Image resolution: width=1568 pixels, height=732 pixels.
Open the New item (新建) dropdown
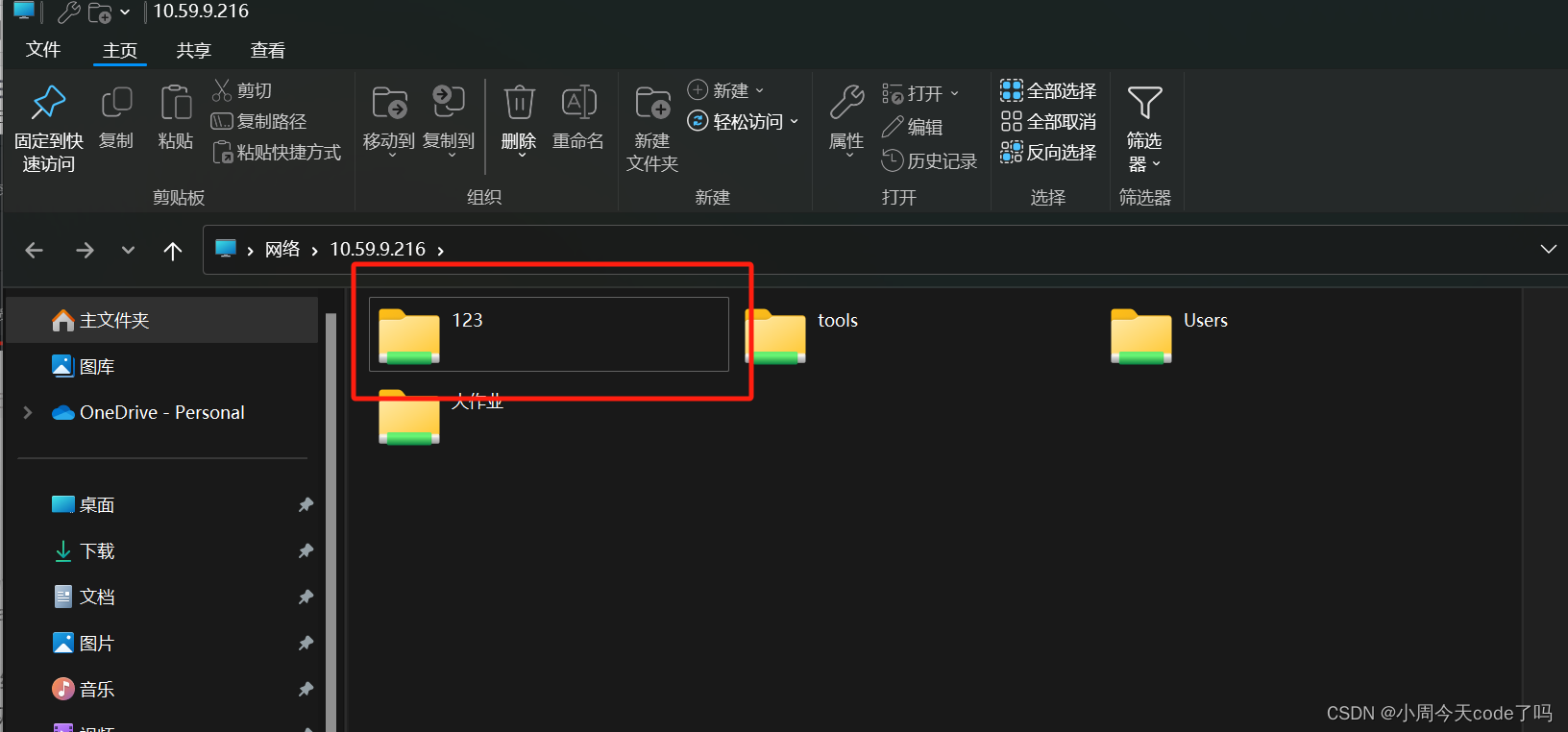pos(726,90)
